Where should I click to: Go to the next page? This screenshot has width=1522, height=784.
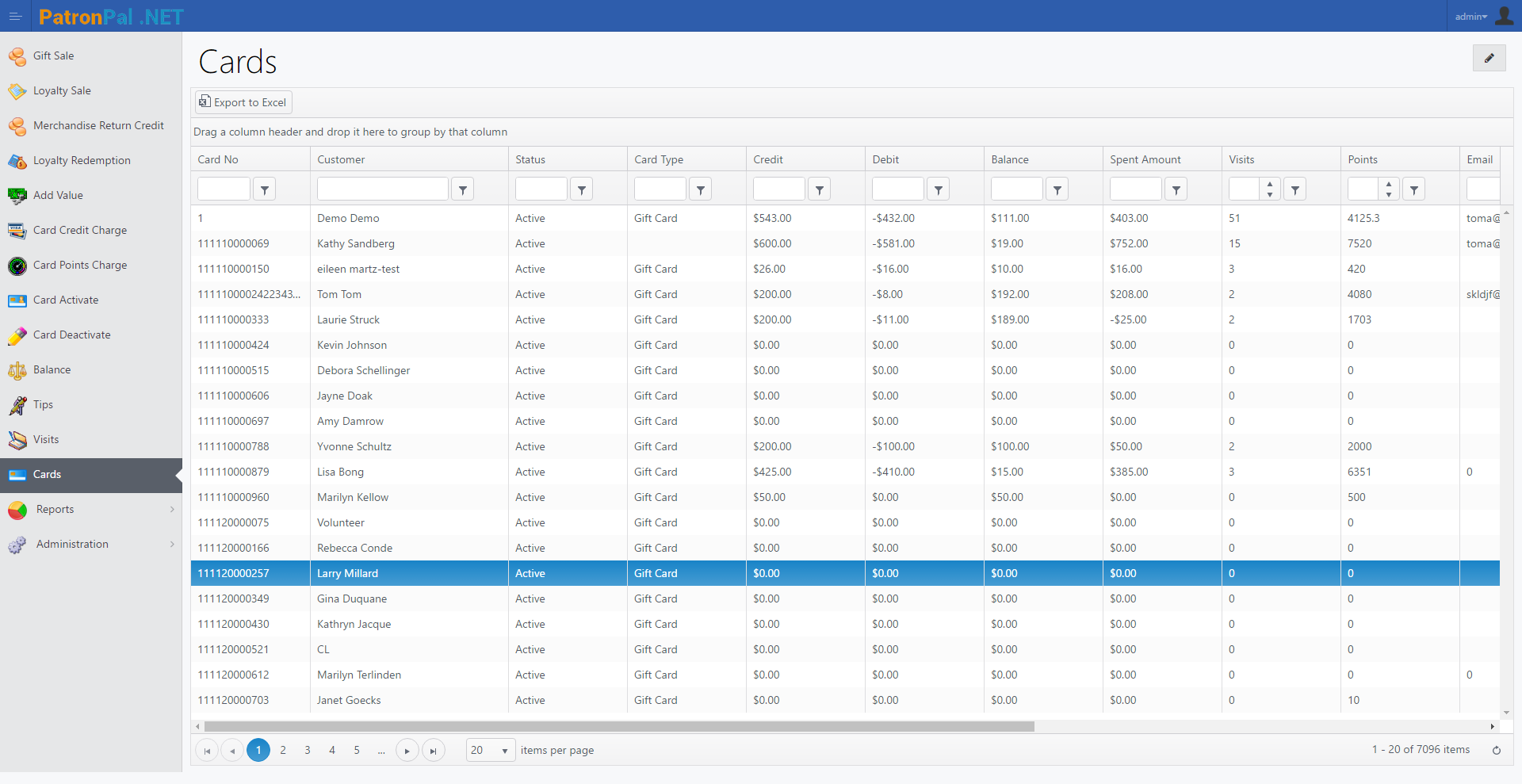click(407, 750)
